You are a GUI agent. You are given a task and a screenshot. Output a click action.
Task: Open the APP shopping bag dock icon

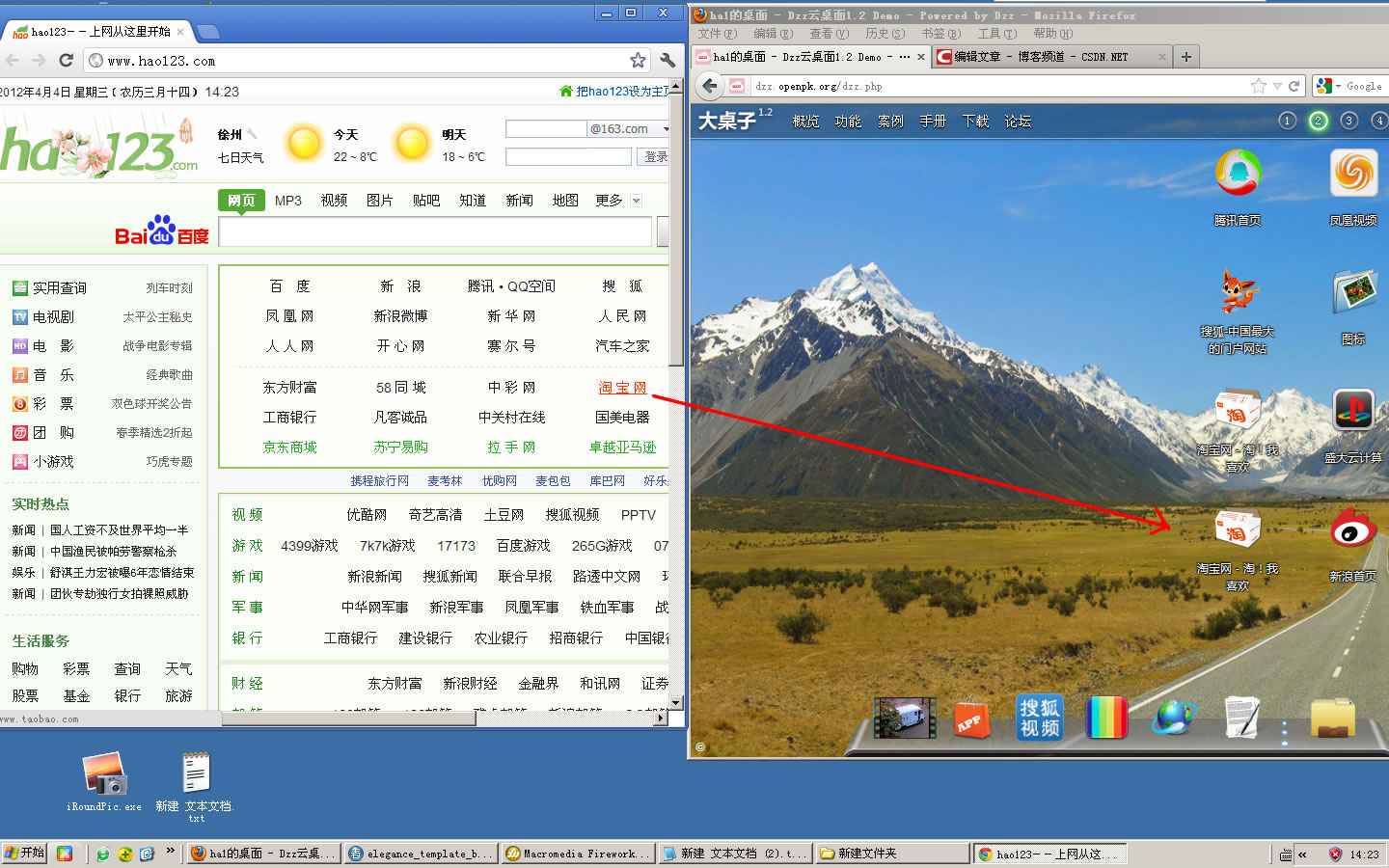(970, 719)
